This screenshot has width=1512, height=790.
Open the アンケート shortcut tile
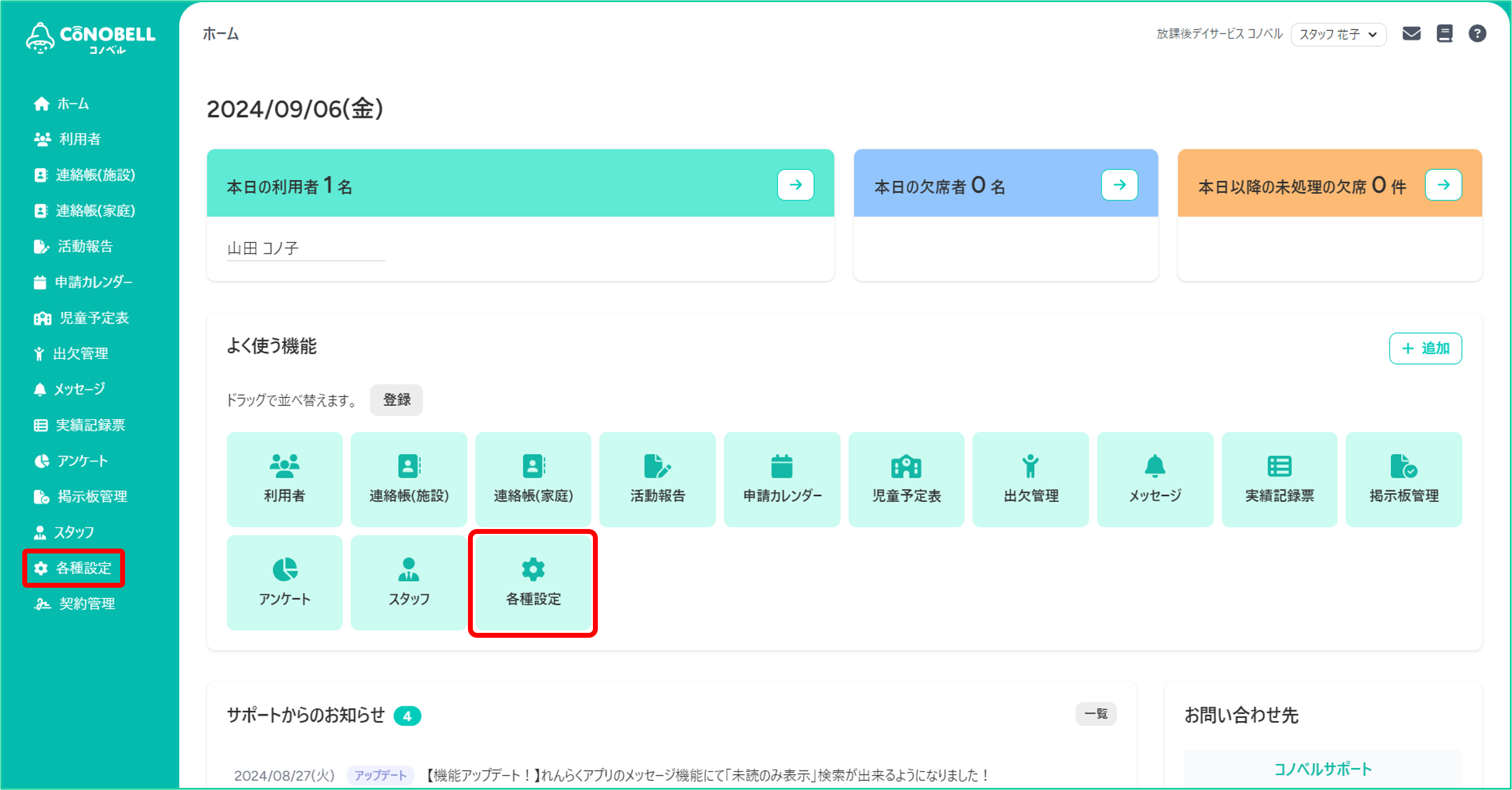pos(285,583)
